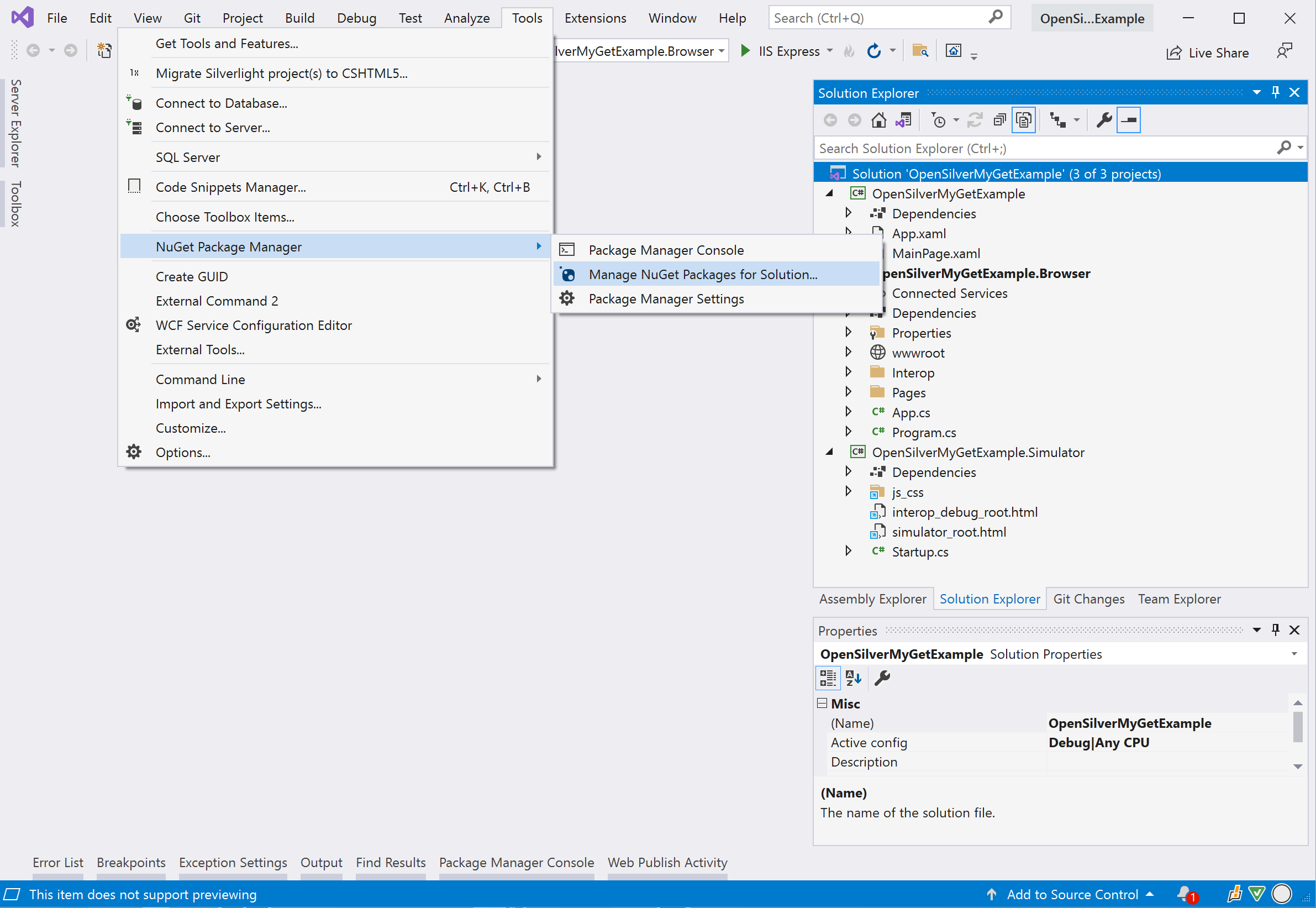Open the Debug menu
Screen dimensions: 1316x908
coord(356,18)
